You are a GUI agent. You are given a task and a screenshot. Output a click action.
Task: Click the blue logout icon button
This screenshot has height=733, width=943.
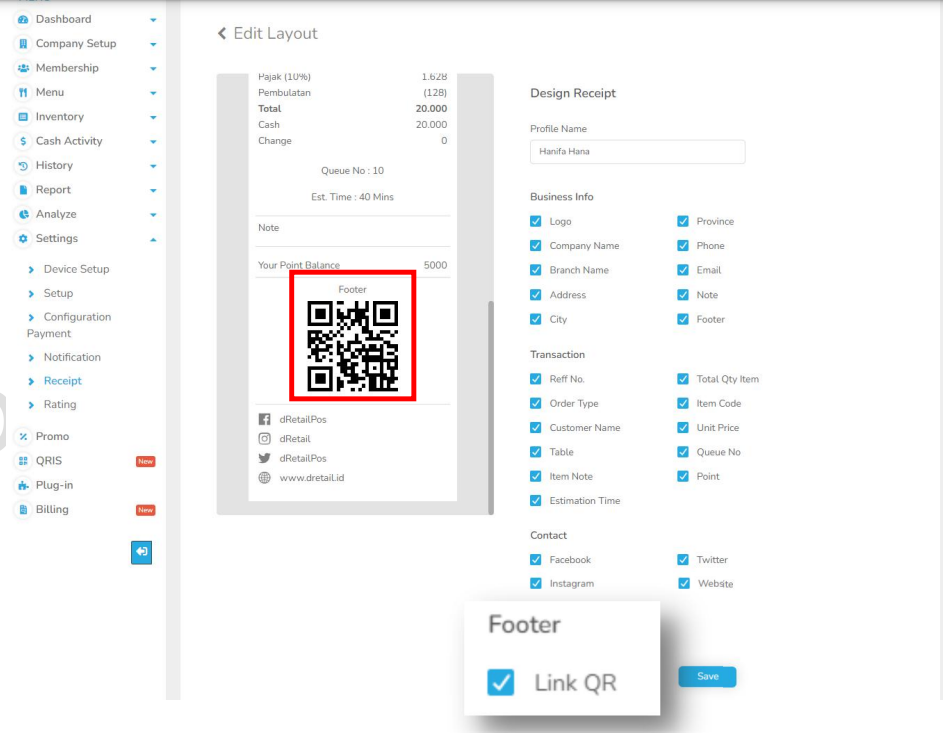pyautogui.click(x=141, y=552)
